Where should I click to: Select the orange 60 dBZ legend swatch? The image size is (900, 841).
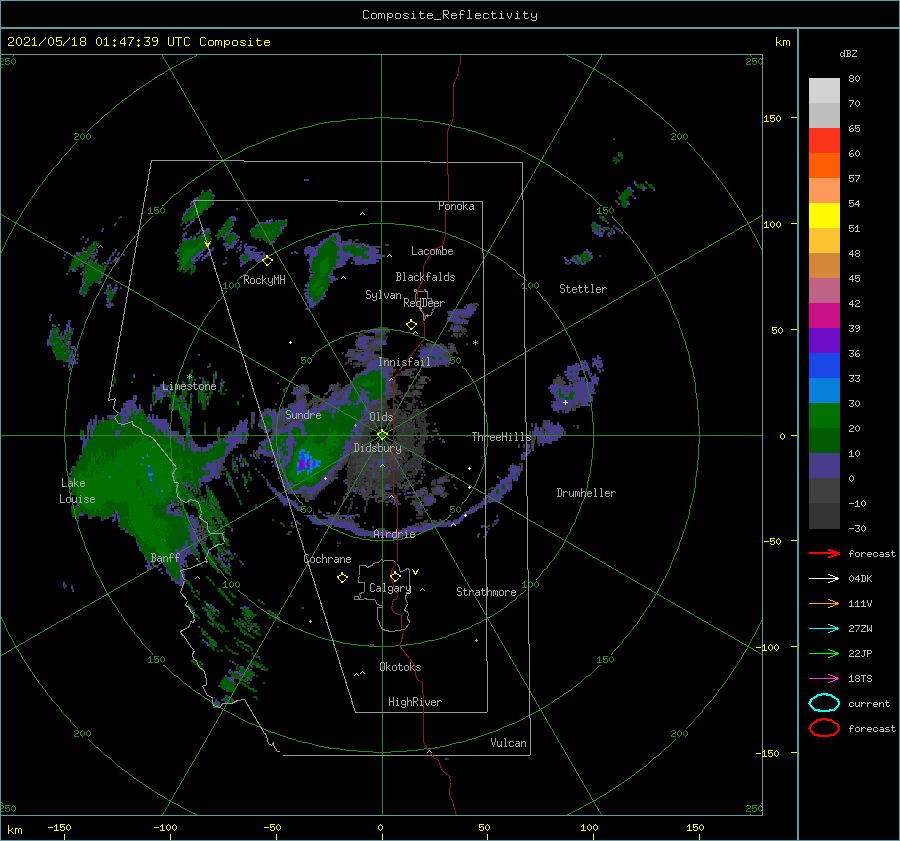[824, 165]
